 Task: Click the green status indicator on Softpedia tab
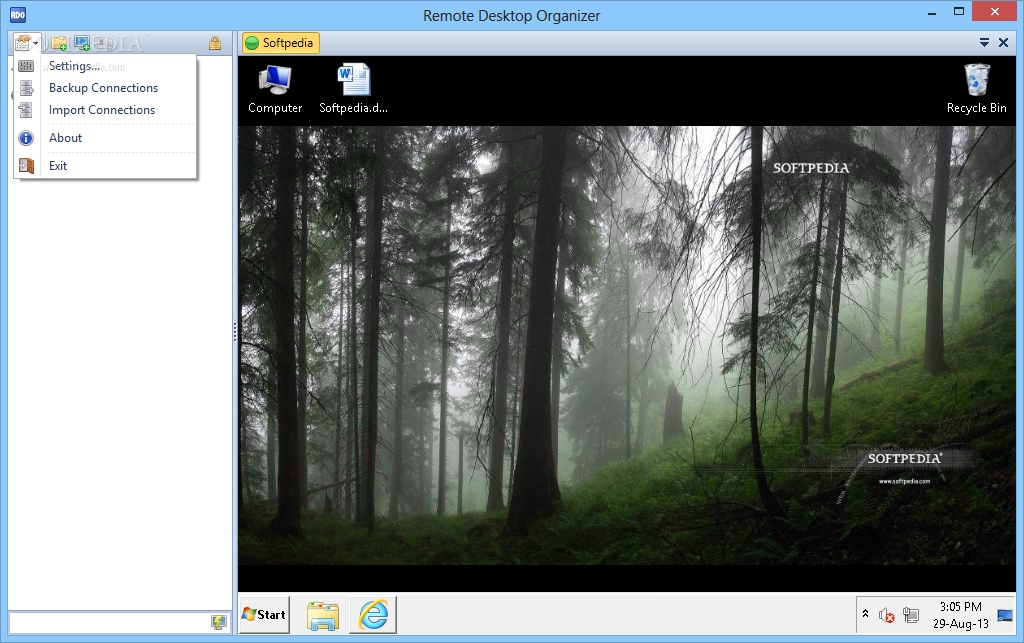pyautogui.click(x=252, y=43)
